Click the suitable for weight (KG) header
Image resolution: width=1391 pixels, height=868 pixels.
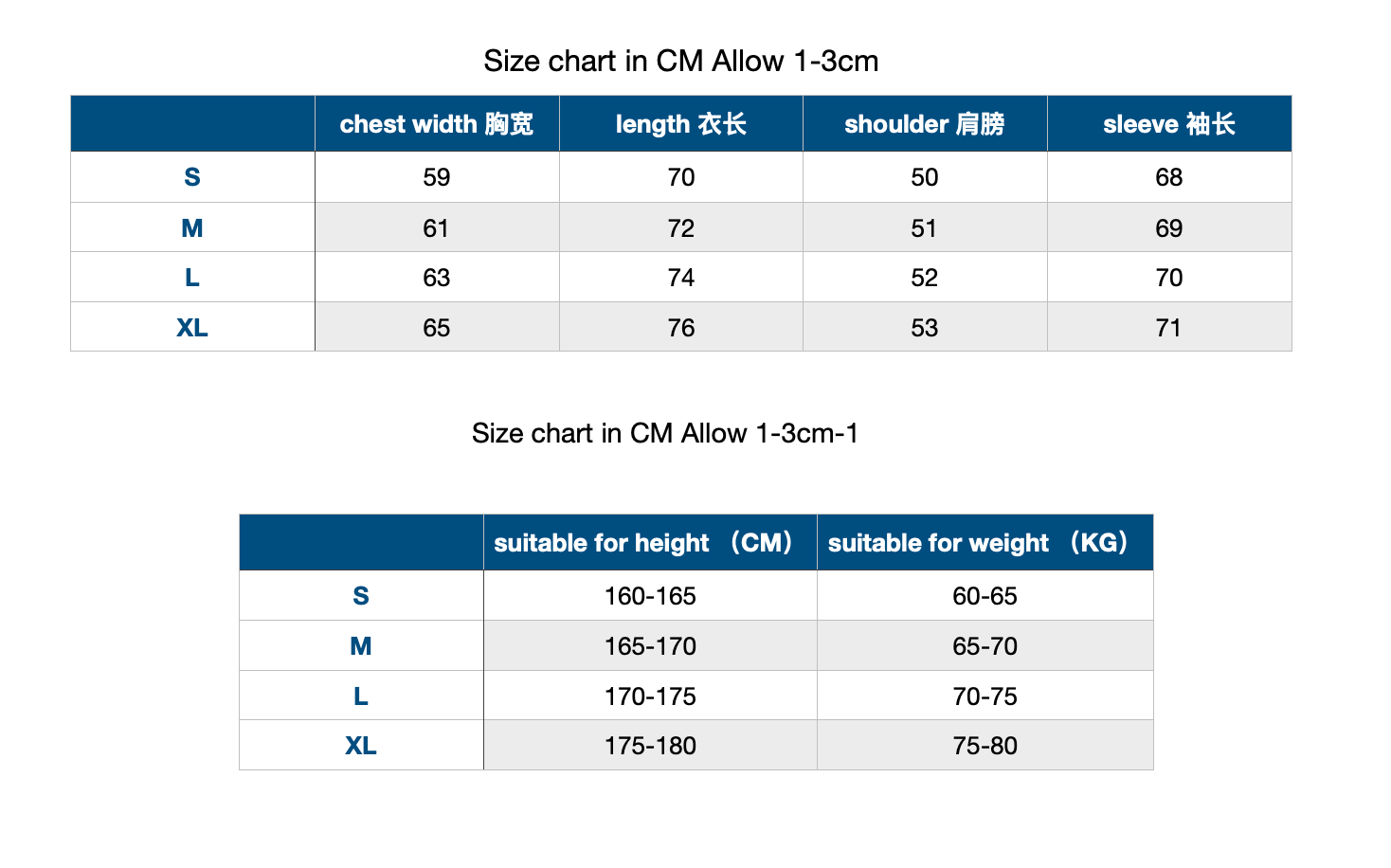coord(985,543)
